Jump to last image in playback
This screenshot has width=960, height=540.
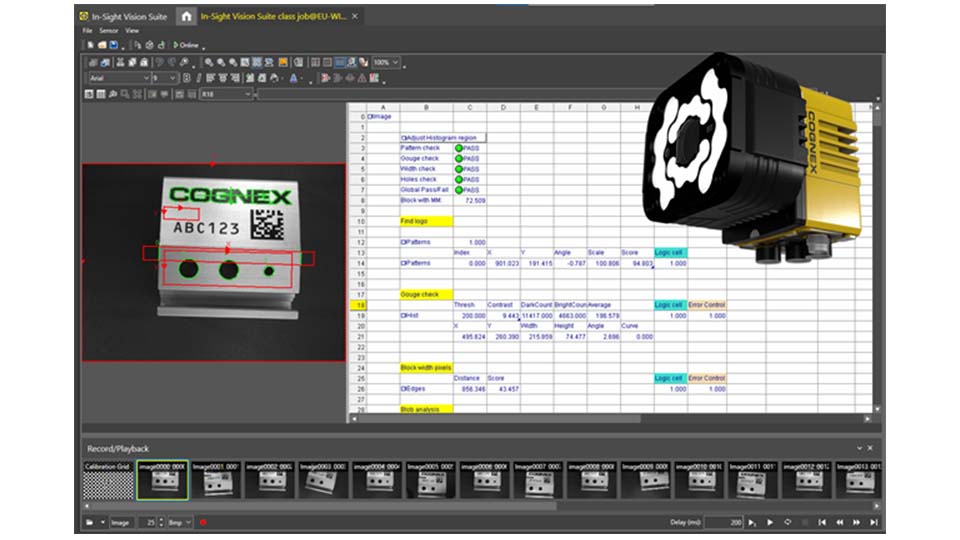[x=874, y=522]
